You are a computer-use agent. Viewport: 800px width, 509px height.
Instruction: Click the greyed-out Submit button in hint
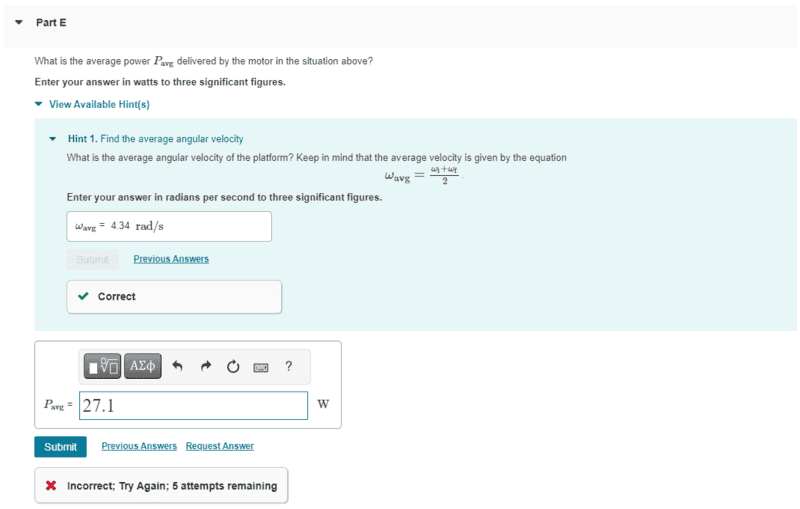coord(91,259)
